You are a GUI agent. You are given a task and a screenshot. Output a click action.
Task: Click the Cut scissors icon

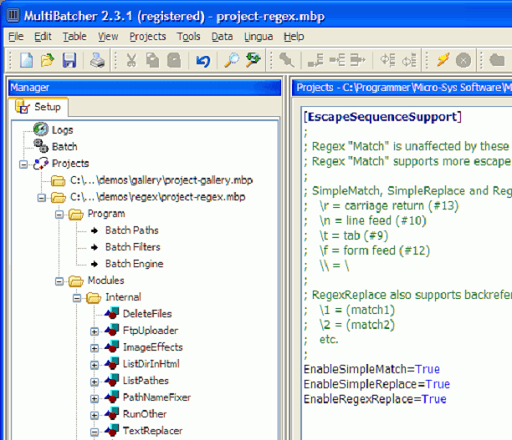pyautogui.click(x=131, y=61)
